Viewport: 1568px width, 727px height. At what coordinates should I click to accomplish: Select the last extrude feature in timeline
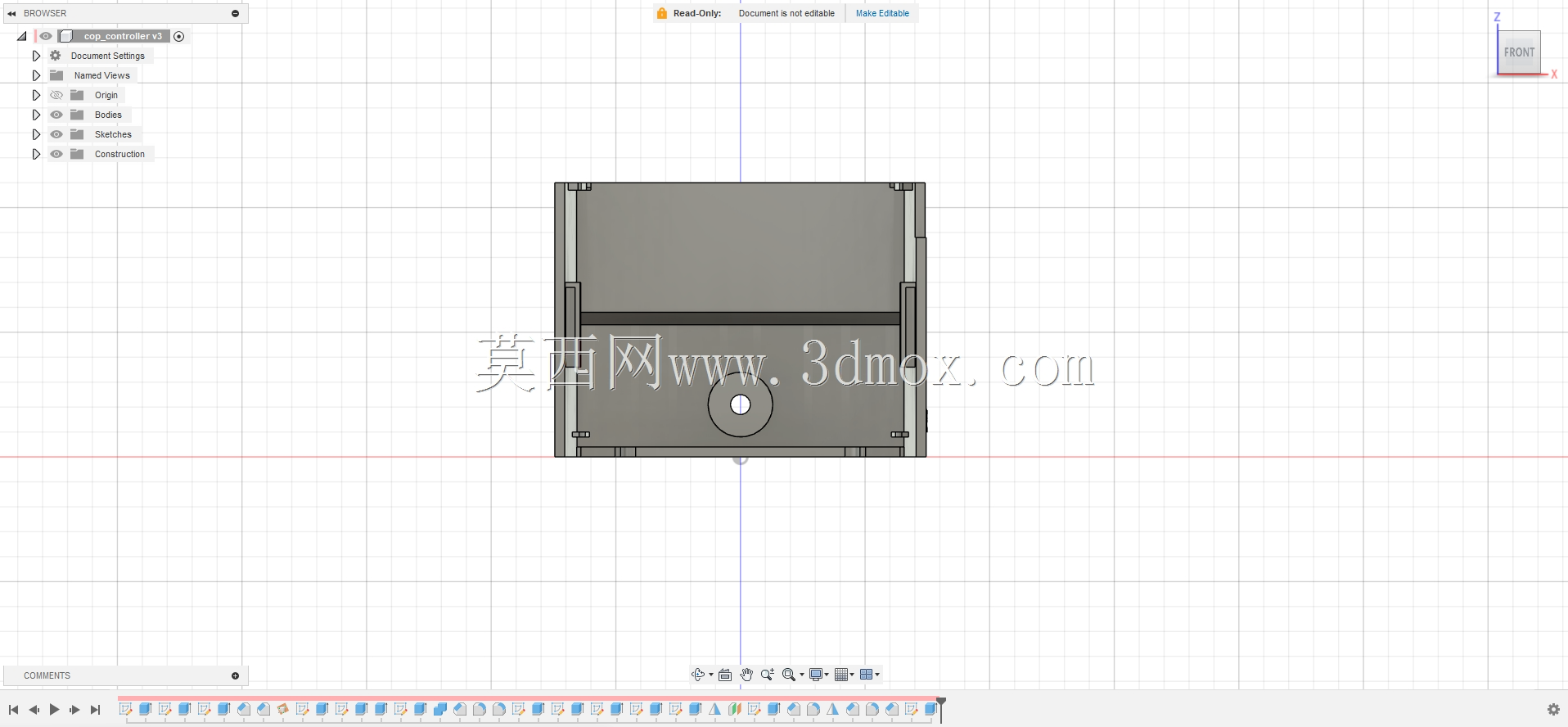click(x=930, y=709)
